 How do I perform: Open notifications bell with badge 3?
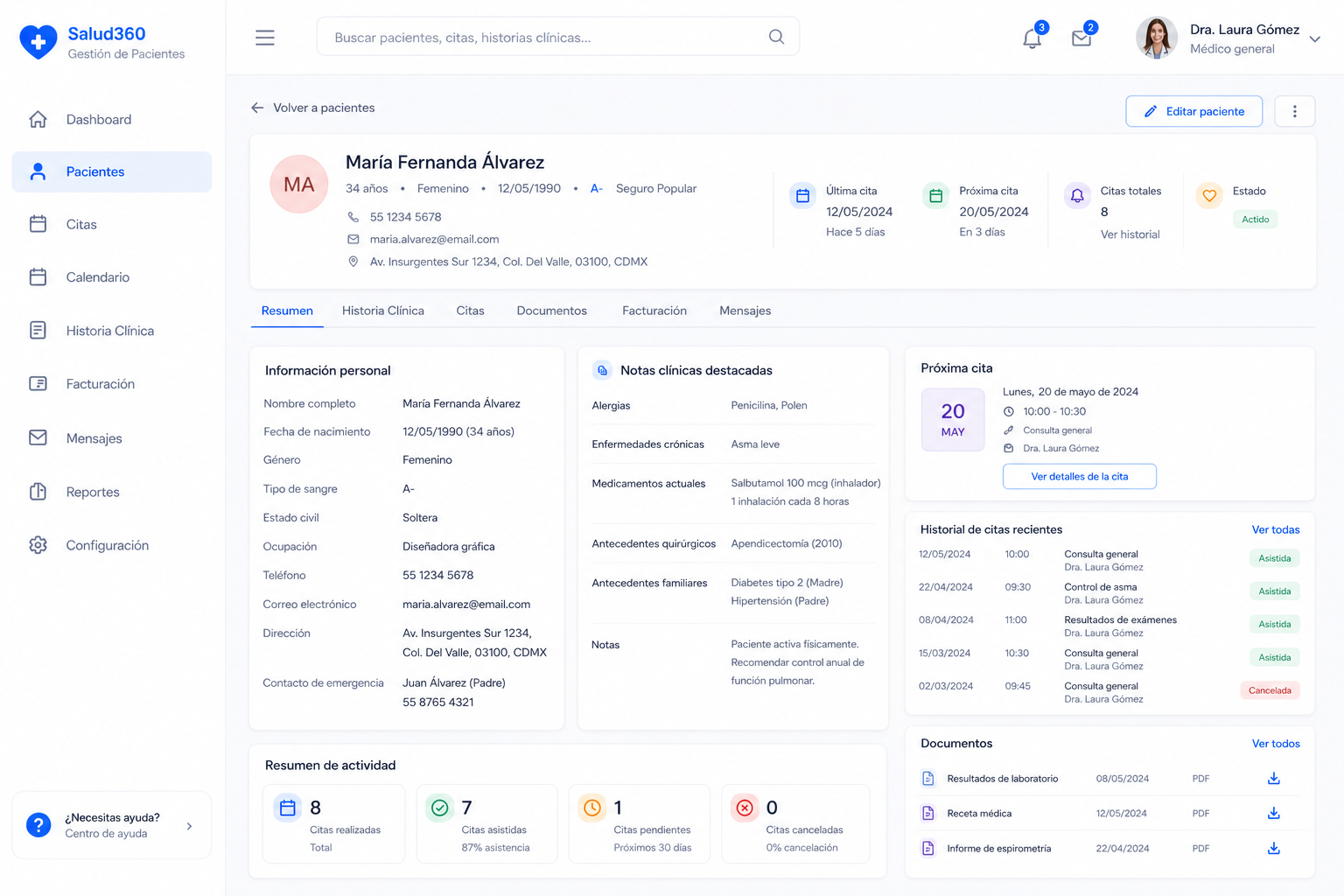[x=1032, y=38]
